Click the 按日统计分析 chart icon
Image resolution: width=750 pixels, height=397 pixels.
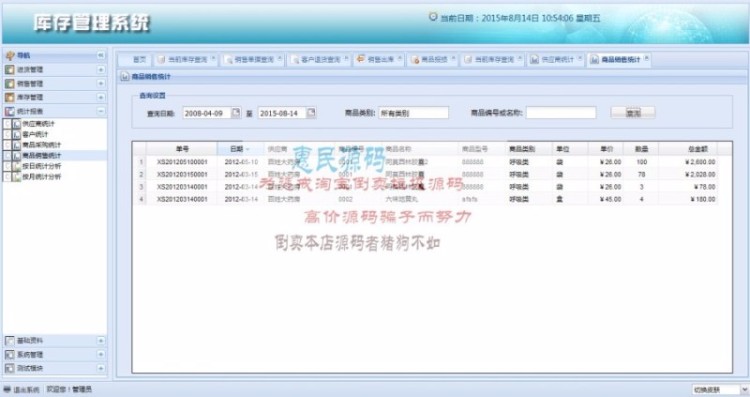click(17, 166)
